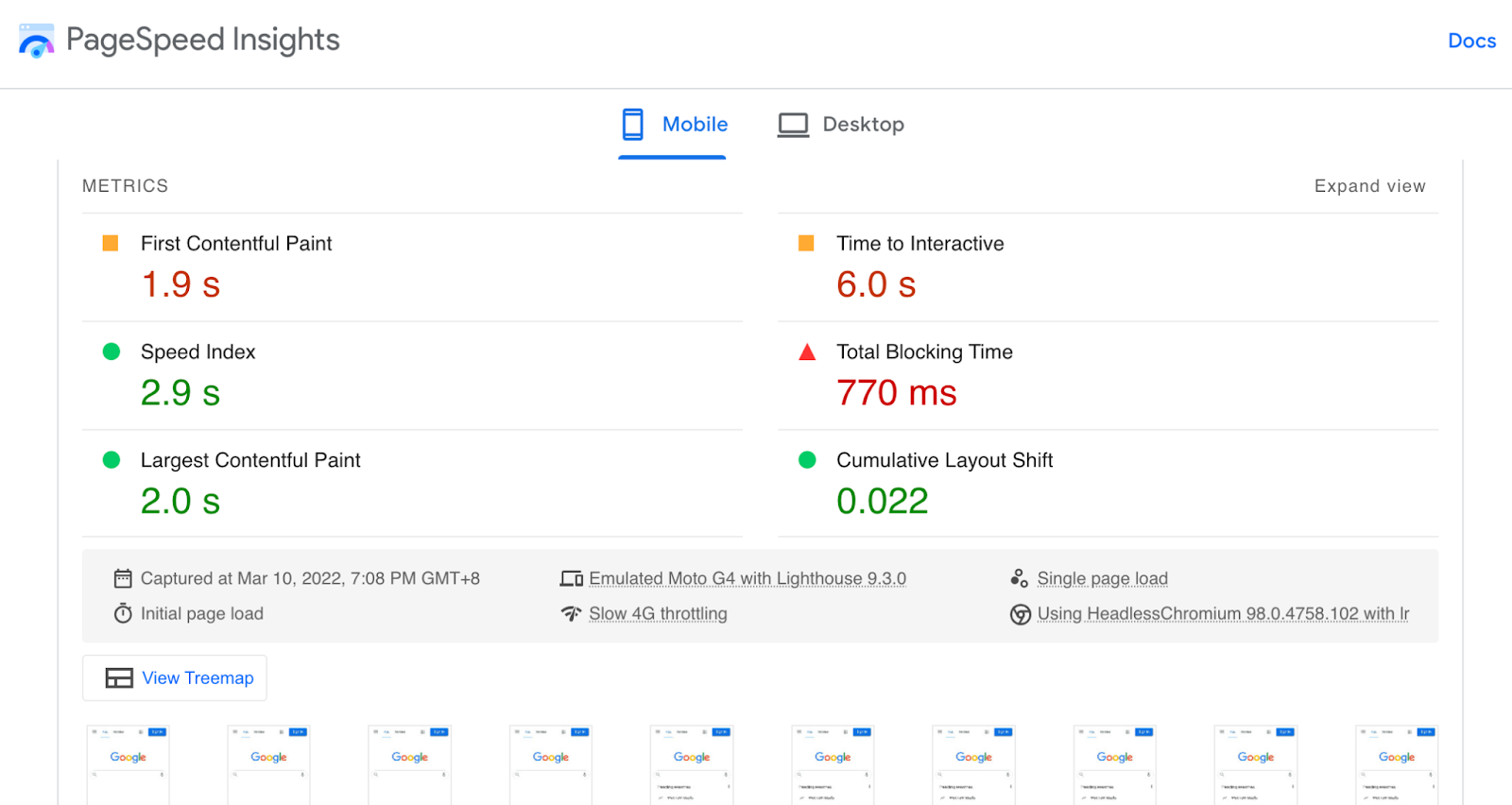The image size is (1512, 805).
Task: Open the second filmstrip screenshot thumbnail
Action: pos(268,765)
